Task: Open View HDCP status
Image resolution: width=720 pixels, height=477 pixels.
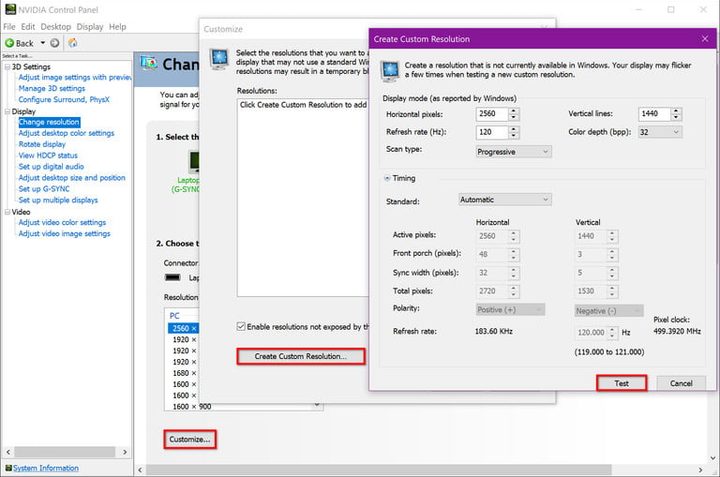Action: [48, 155]
